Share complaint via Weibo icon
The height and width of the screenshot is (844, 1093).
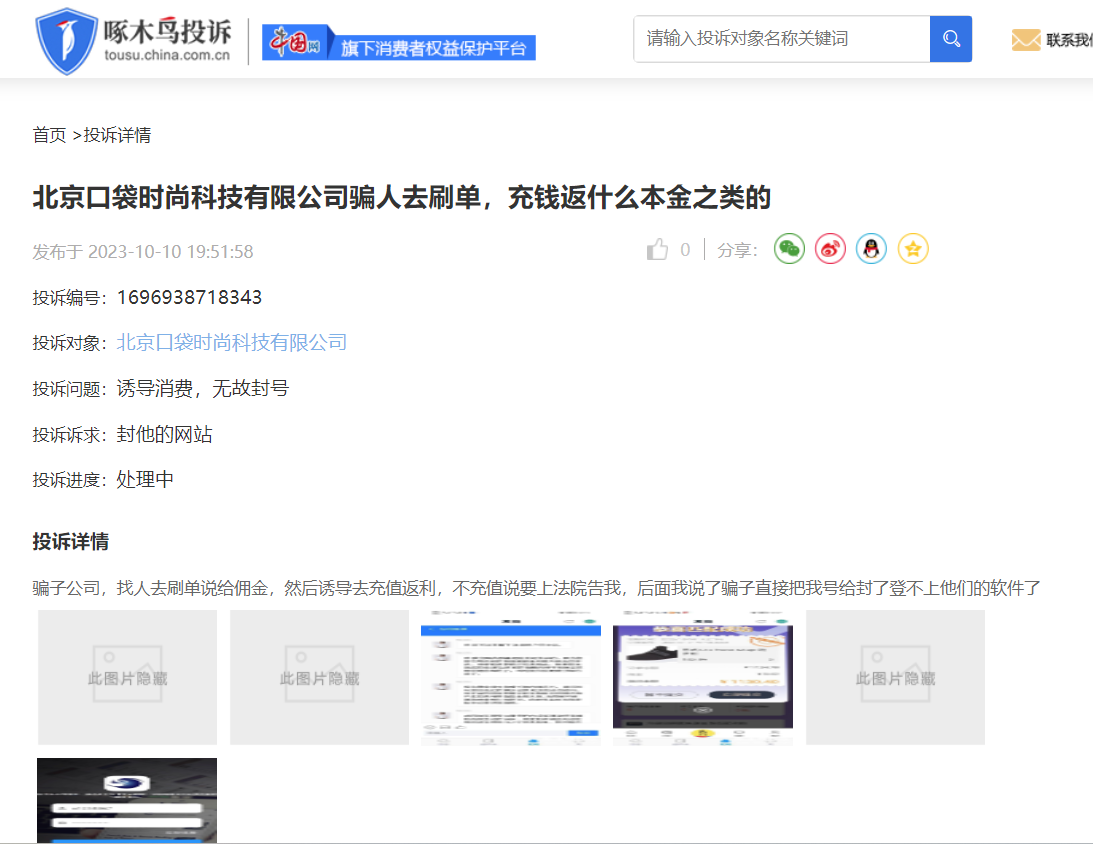(x=830, y=249)
